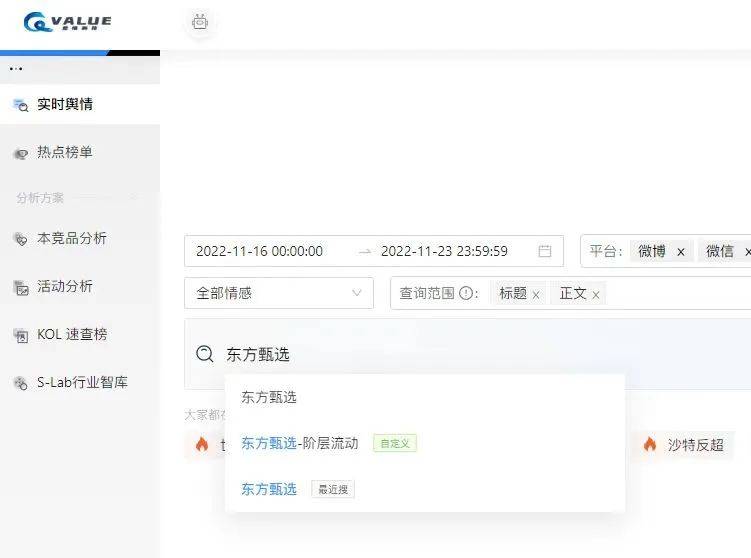Open the calendar icon in date range
The image size is (751, 558).
[x=545, y=251]
